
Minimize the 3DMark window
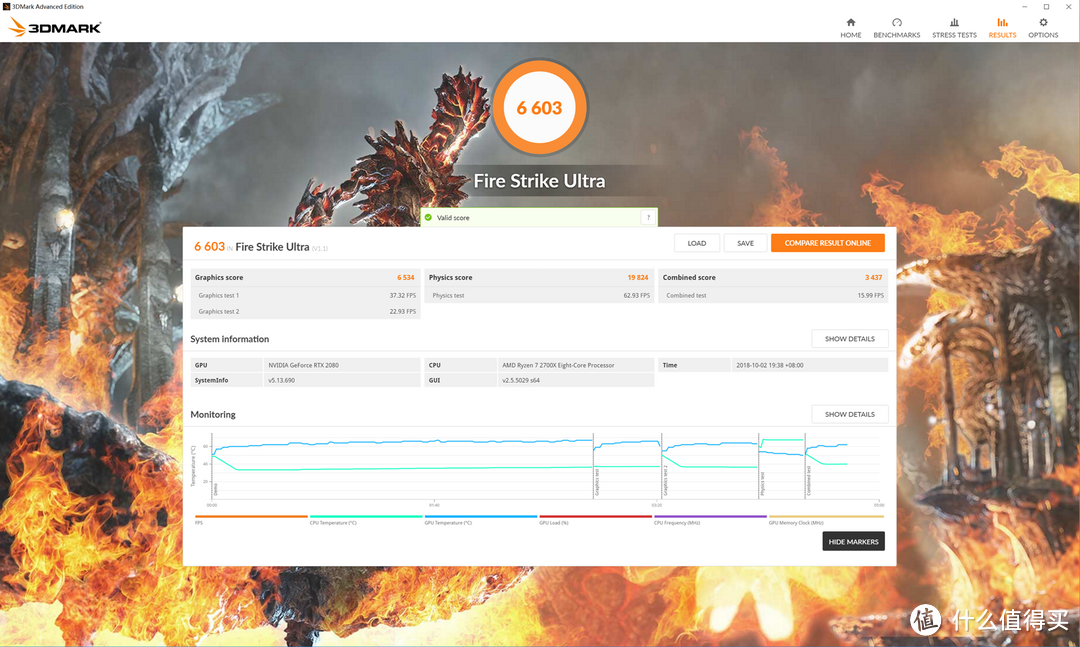[1024, 6]
